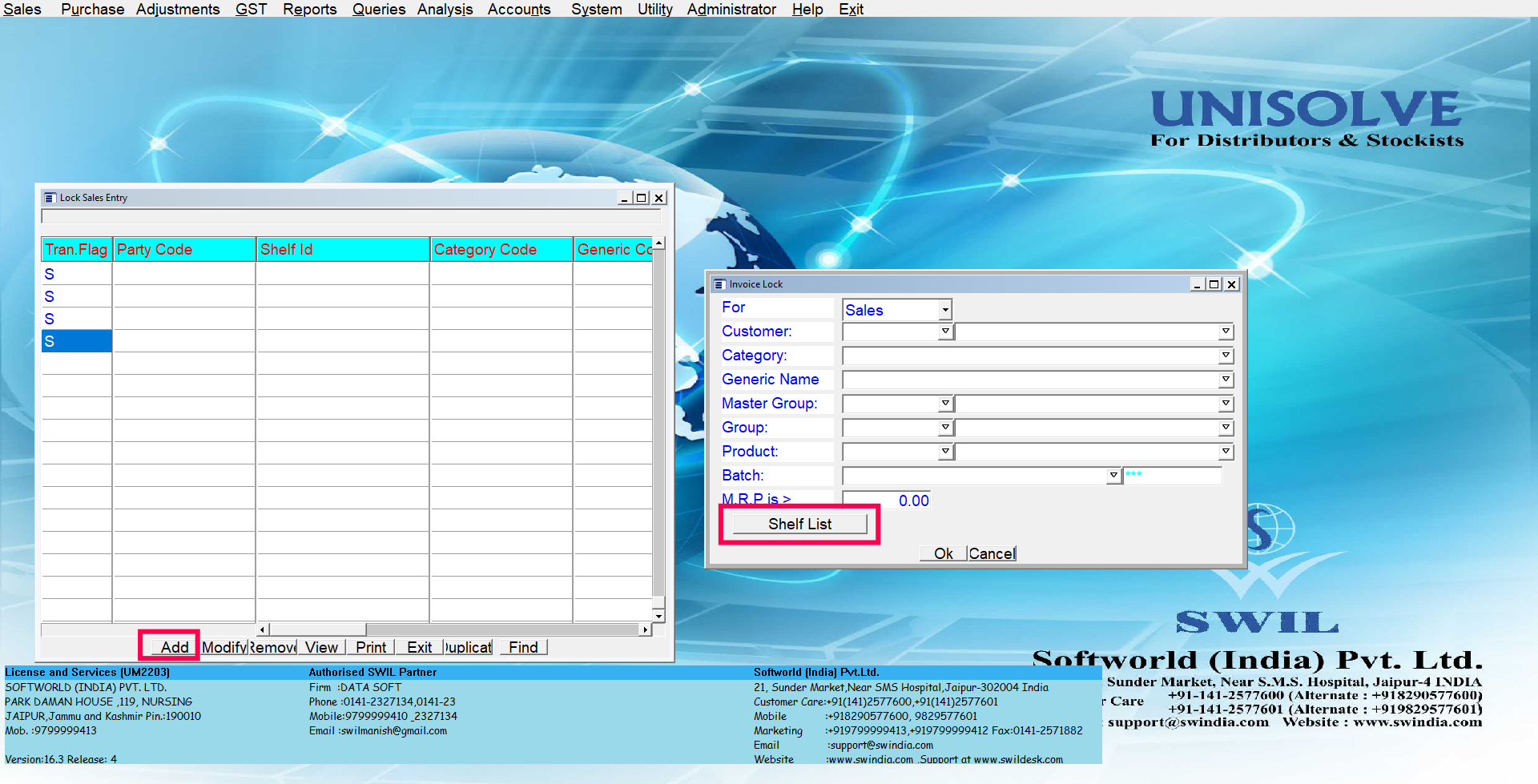Click the View button in Lock Sales Entry
The width and height of the screenshot is (1538, 784).
click(321, 647)
